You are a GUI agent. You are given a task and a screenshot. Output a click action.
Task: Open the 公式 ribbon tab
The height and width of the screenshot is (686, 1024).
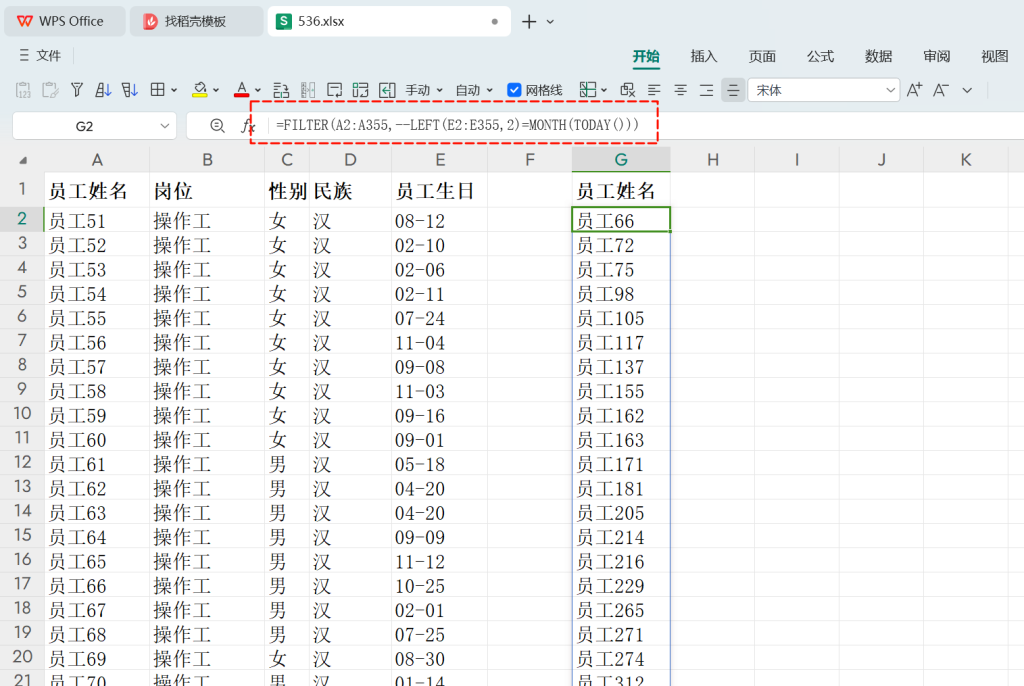pos(820,56)
